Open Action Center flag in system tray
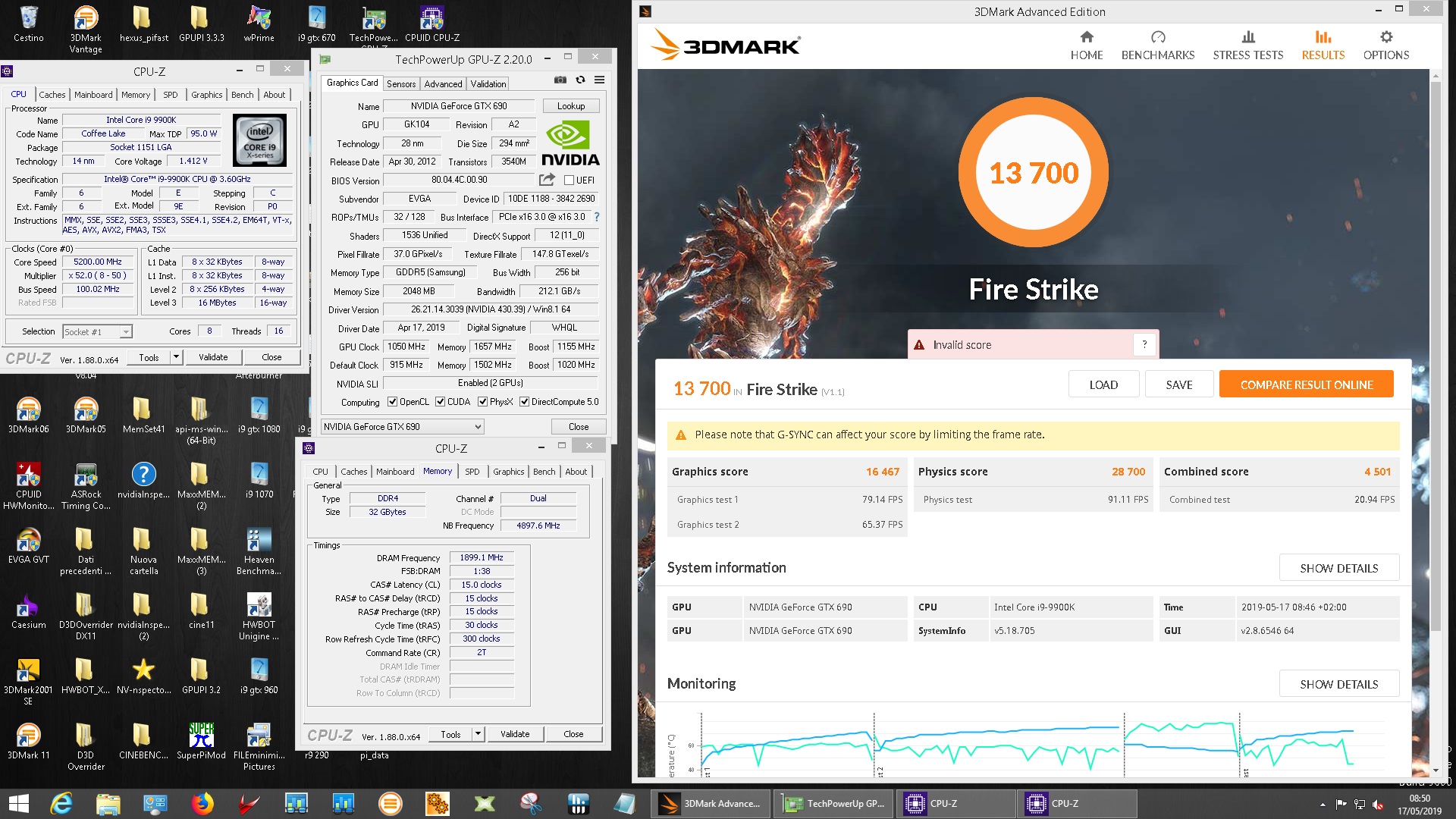 click(1341, 804)
